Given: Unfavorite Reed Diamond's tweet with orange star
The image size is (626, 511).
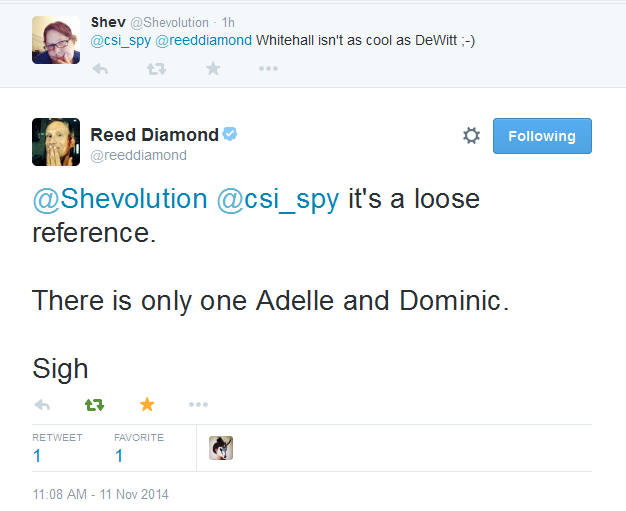Looking at the screenshot, I should (147, 404).
